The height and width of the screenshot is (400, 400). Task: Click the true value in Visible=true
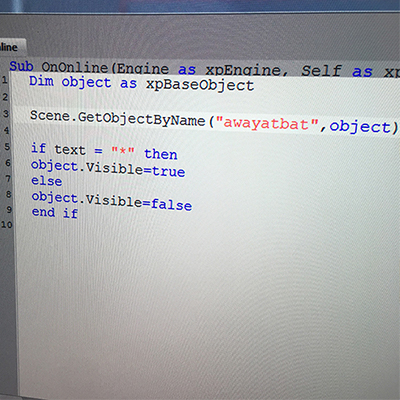click(x=169, y=171)
